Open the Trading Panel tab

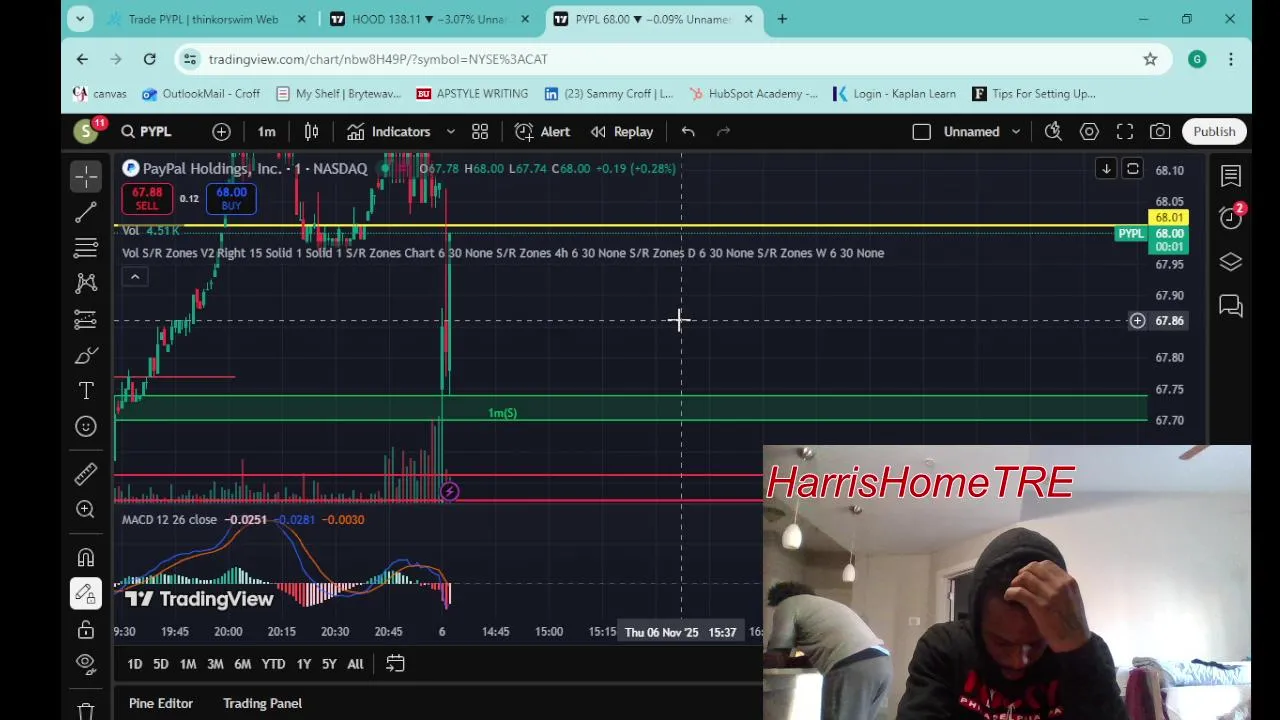[262, 703]
